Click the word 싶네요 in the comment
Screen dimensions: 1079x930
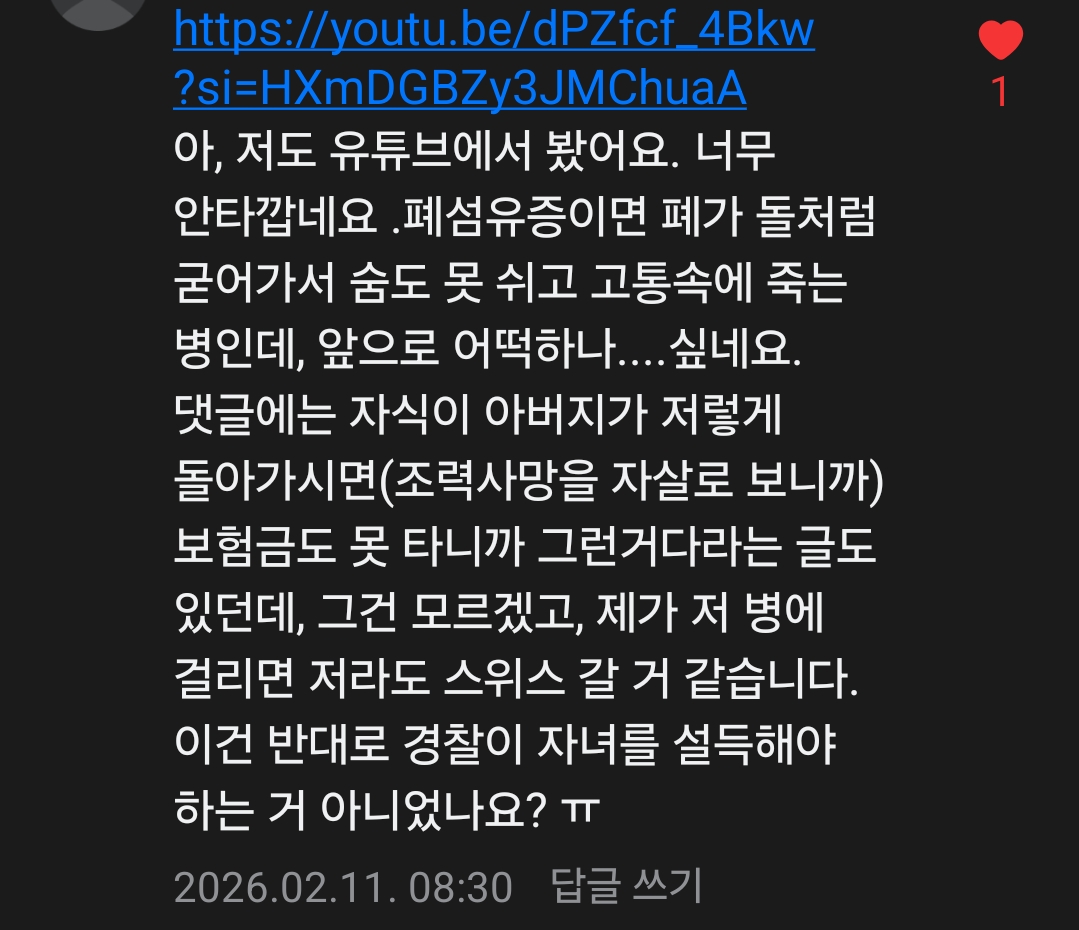735,348
